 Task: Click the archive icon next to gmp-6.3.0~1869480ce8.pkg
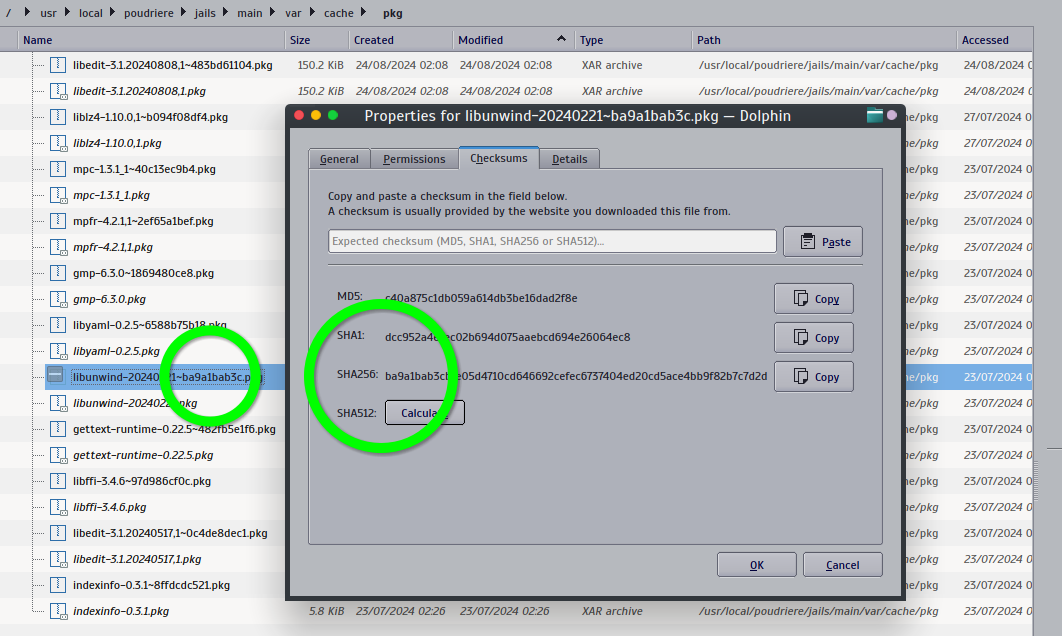click(x=57, y=273)
